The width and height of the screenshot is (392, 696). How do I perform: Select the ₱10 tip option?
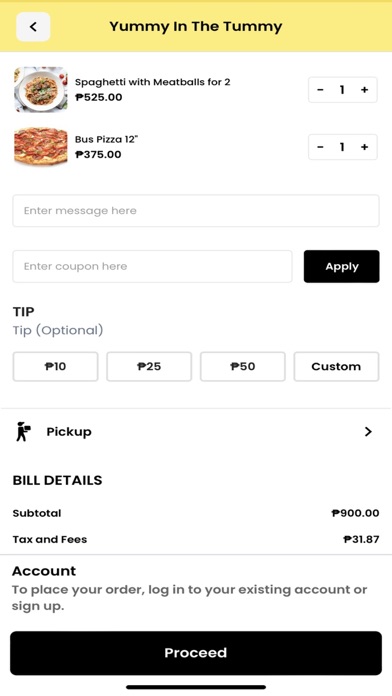(x=55, y=367)
